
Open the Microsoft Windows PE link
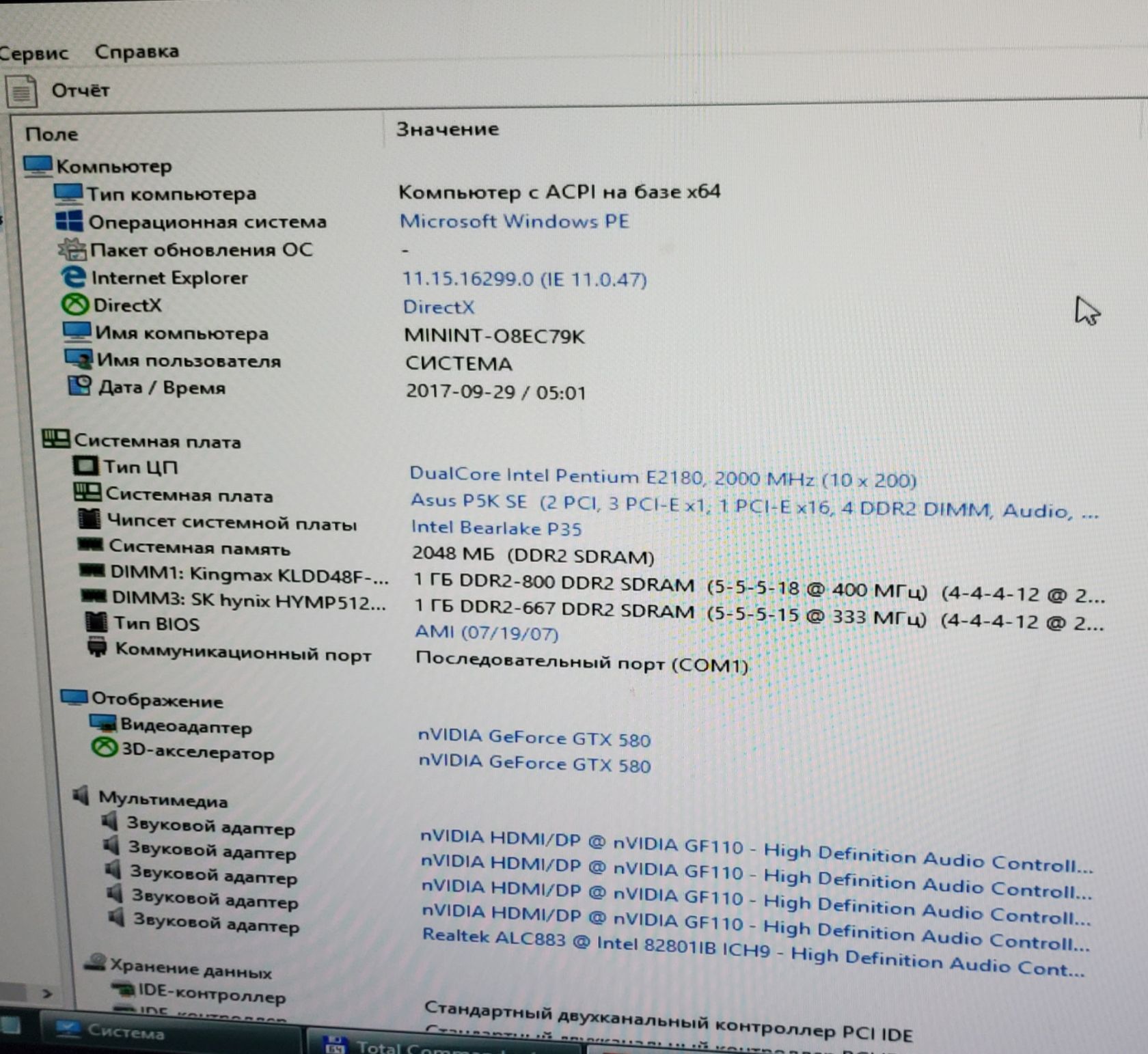[x=514, y=221]
